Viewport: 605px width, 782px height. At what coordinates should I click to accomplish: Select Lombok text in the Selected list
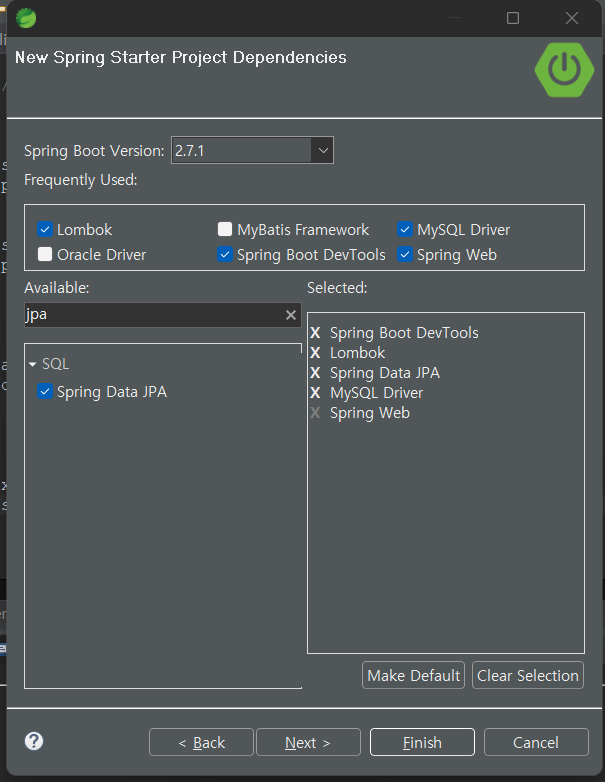click(x=358, y=353)
